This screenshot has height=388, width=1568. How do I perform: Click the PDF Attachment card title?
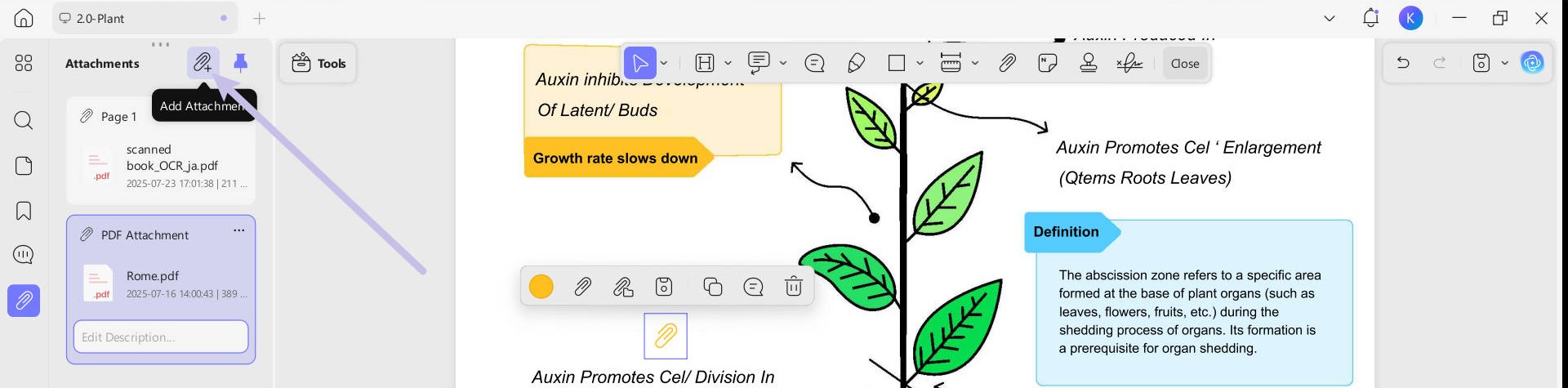145,234
